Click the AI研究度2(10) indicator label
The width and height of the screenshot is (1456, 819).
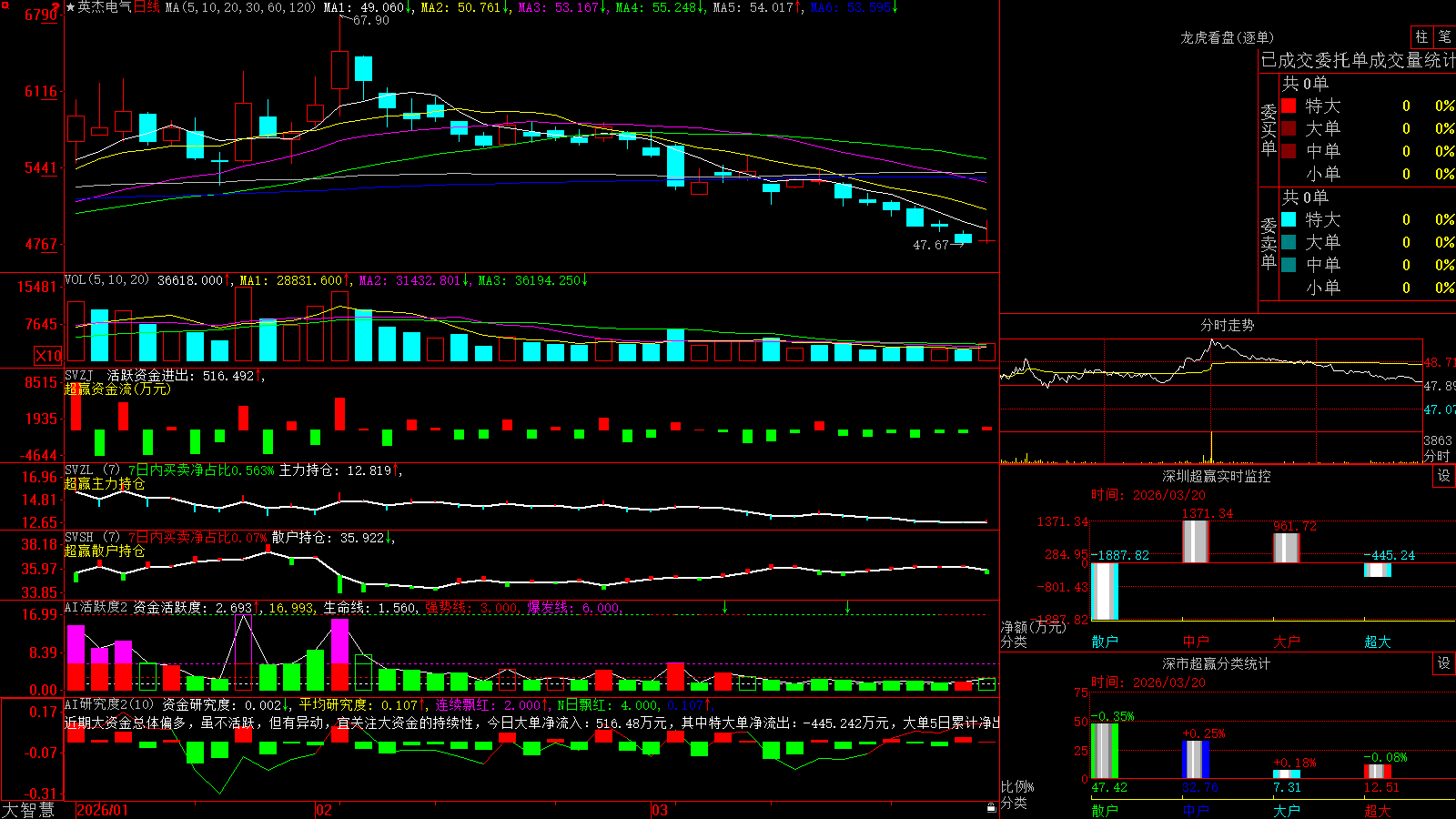tap(109, 704)
